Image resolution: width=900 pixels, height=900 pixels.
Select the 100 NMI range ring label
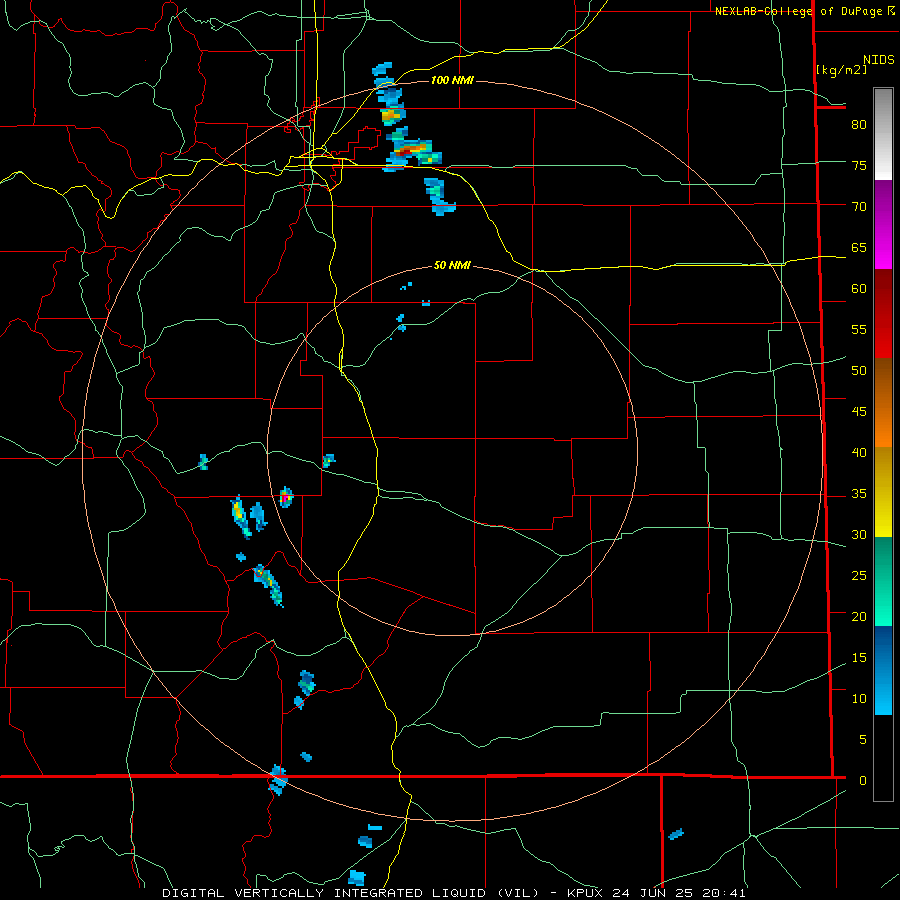(x=452, y=80)
